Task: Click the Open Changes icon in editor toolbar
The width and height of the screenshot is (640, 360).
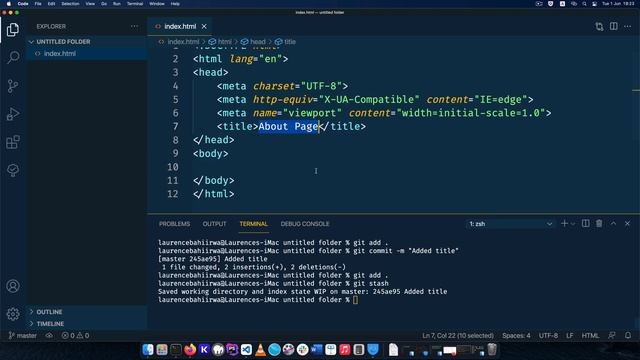Action: pos(599,27)
